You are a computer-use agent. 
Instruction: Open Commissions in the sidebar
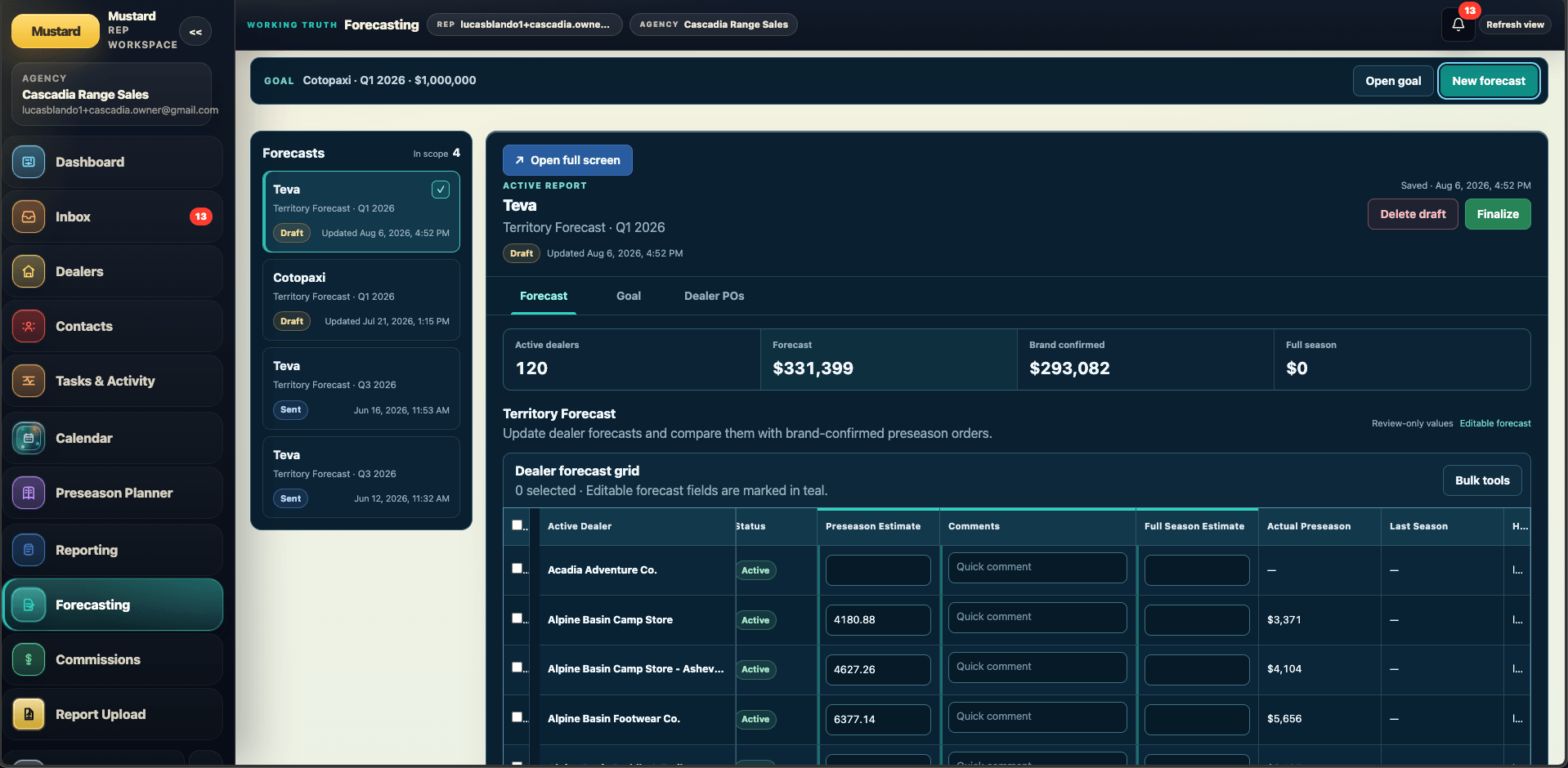coord(113,659)
